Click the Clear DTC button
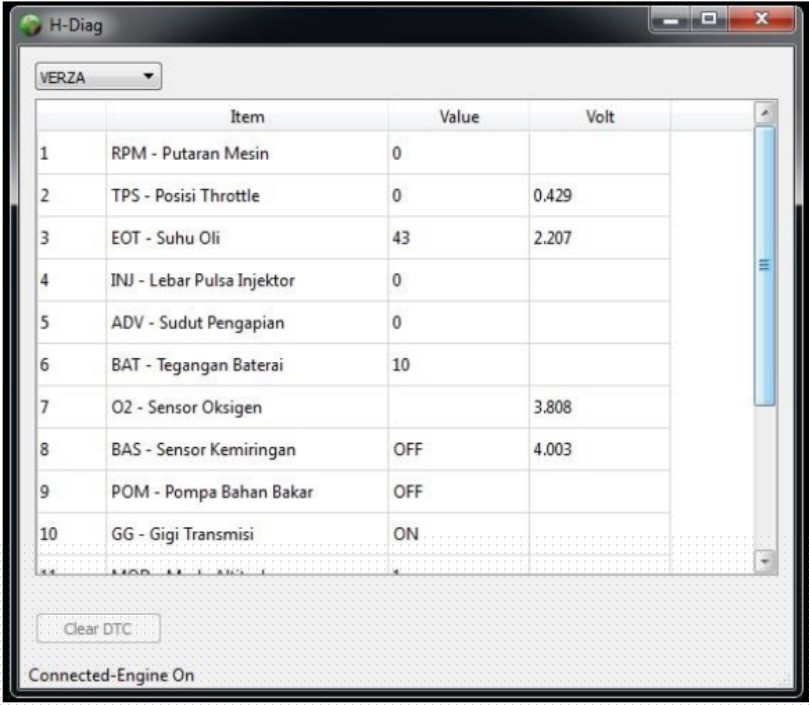This screenshot has width=809, height=705. 97,629
